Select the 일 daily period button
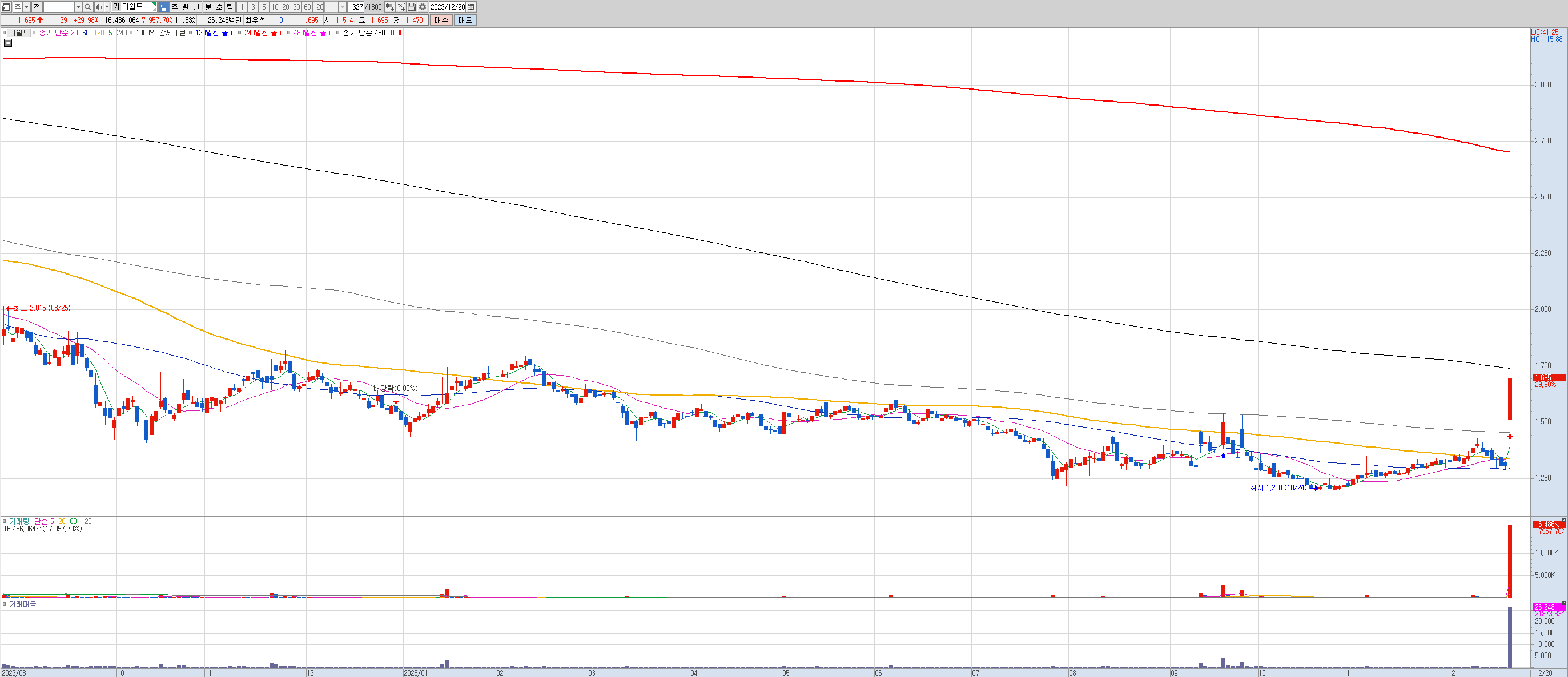This screenshot has width=1568, height=677. click(x=164, y=7)
